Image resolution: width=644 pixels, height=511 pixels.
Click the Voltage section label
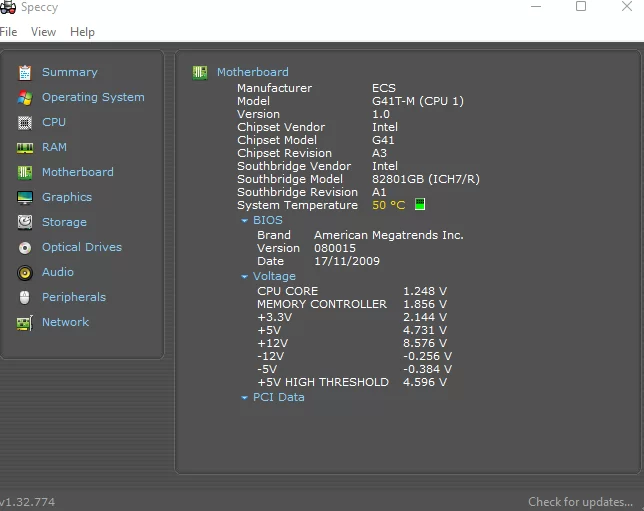274,276
